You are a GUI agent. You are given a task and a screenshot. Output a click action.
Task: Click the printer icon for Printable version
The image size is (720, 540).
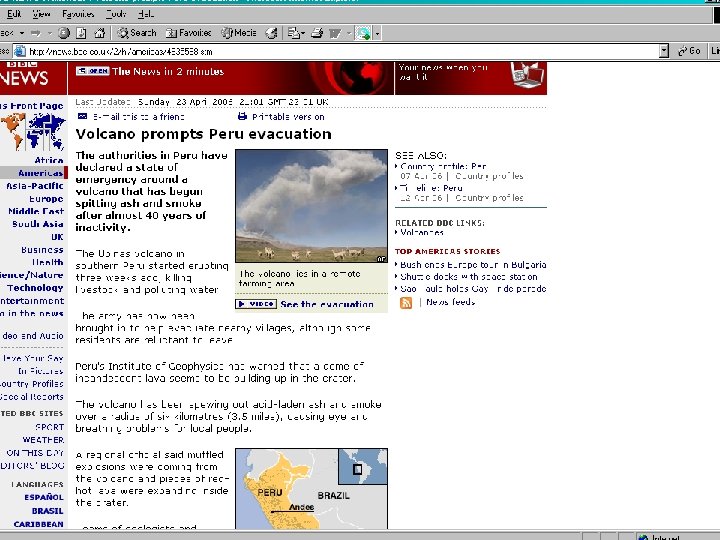[242, 117]
